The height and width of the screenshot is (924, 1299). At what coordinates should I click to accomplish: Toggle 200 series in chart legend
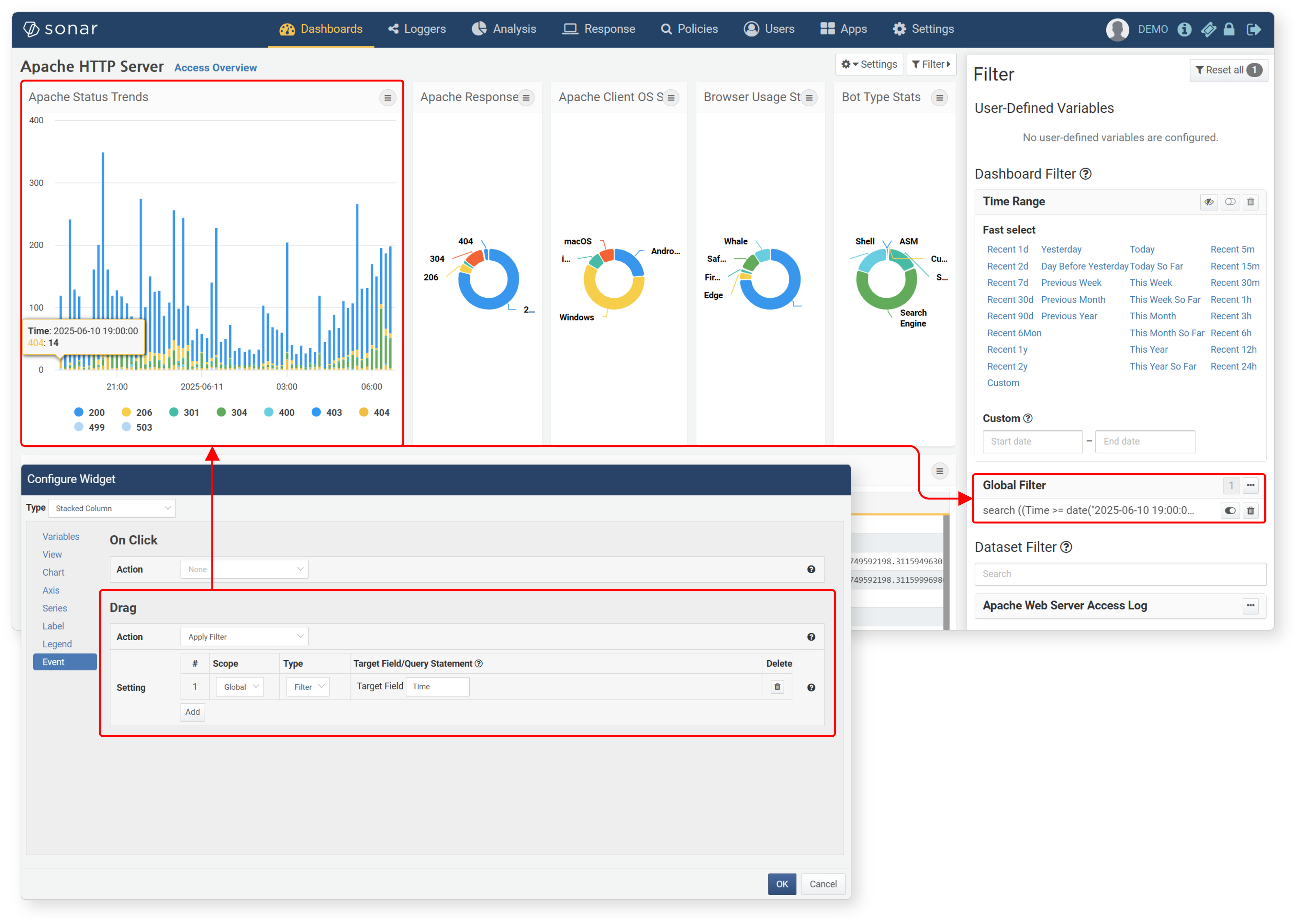tap(89, 412)
